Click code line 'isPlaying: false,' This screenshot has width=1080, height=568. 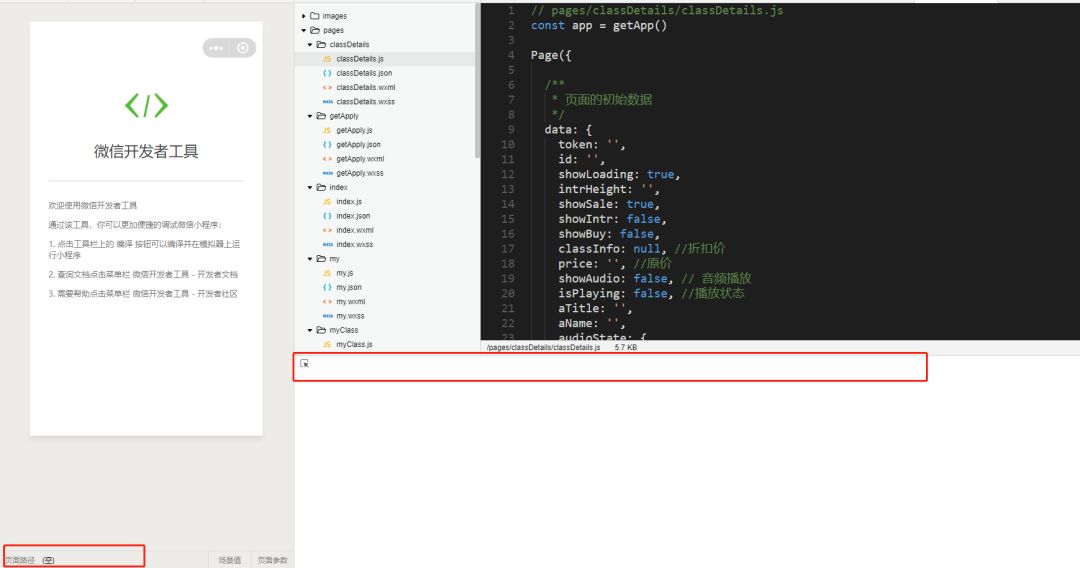tap(616, 293)
